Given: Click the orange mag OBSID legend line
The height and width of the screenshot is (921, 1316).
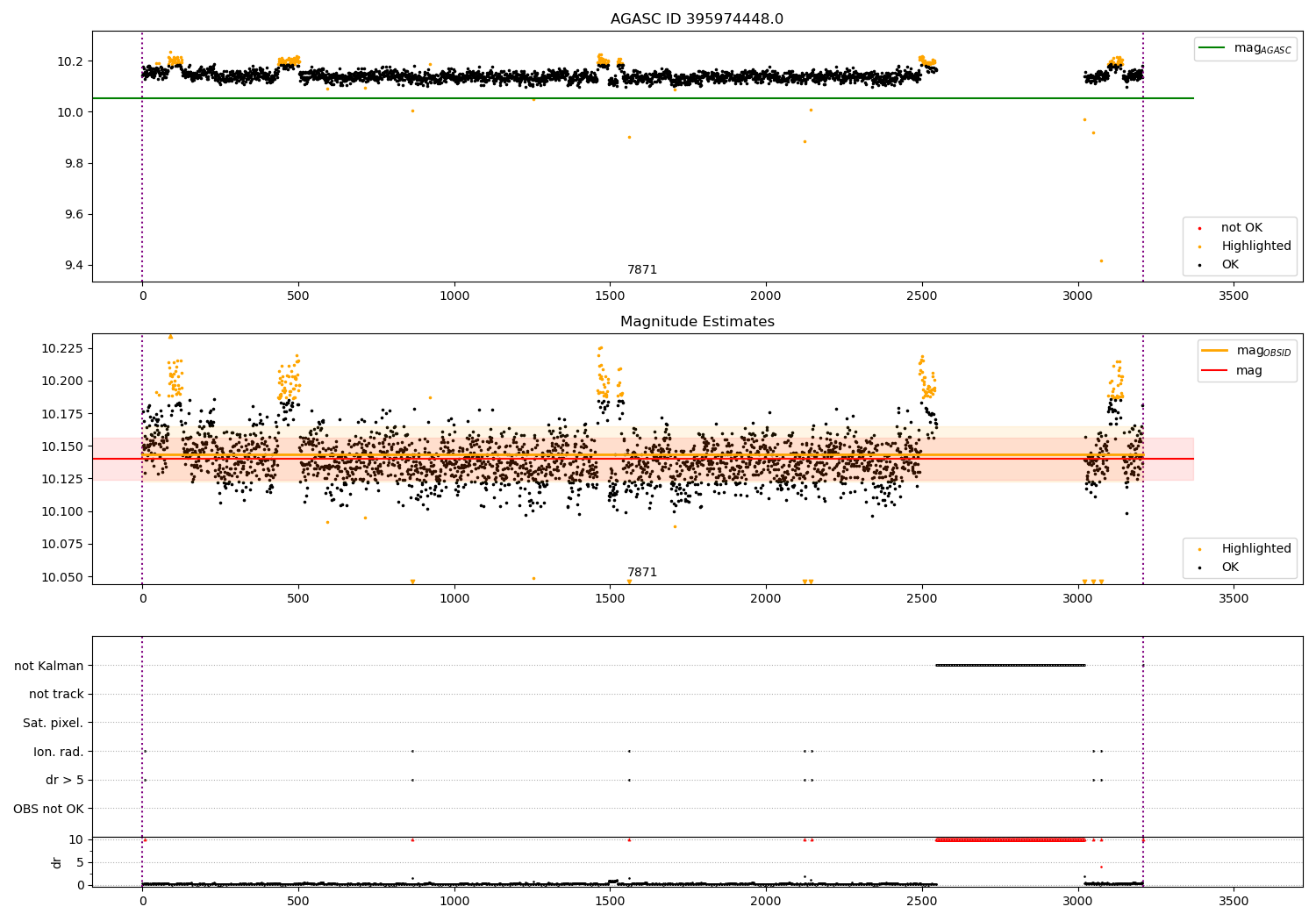Looking at the screenshot, I should pos(1215,350).
